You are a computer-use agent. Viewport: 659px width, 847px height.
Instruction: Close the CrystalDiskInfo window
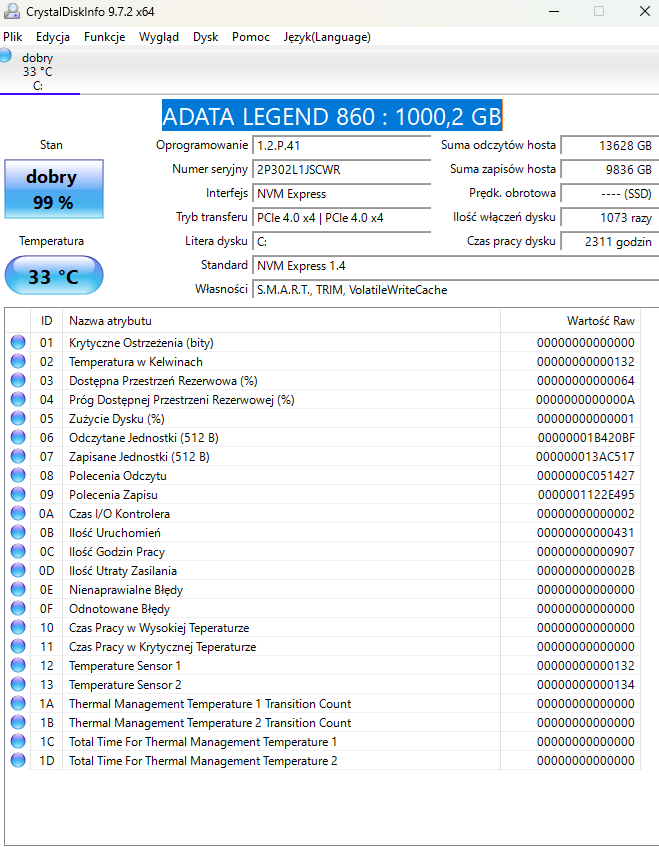click(644, 11)
